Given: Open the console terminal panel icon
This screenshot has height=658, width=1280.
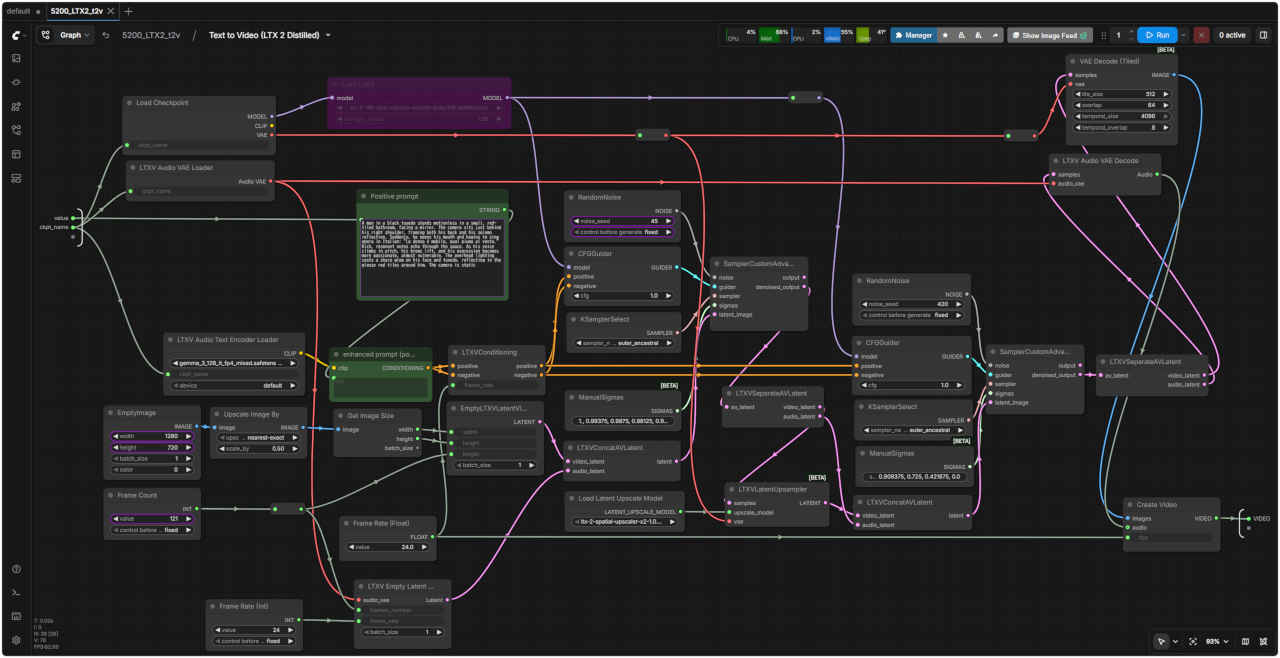Looking at the screenshot, I should [16, 593].
